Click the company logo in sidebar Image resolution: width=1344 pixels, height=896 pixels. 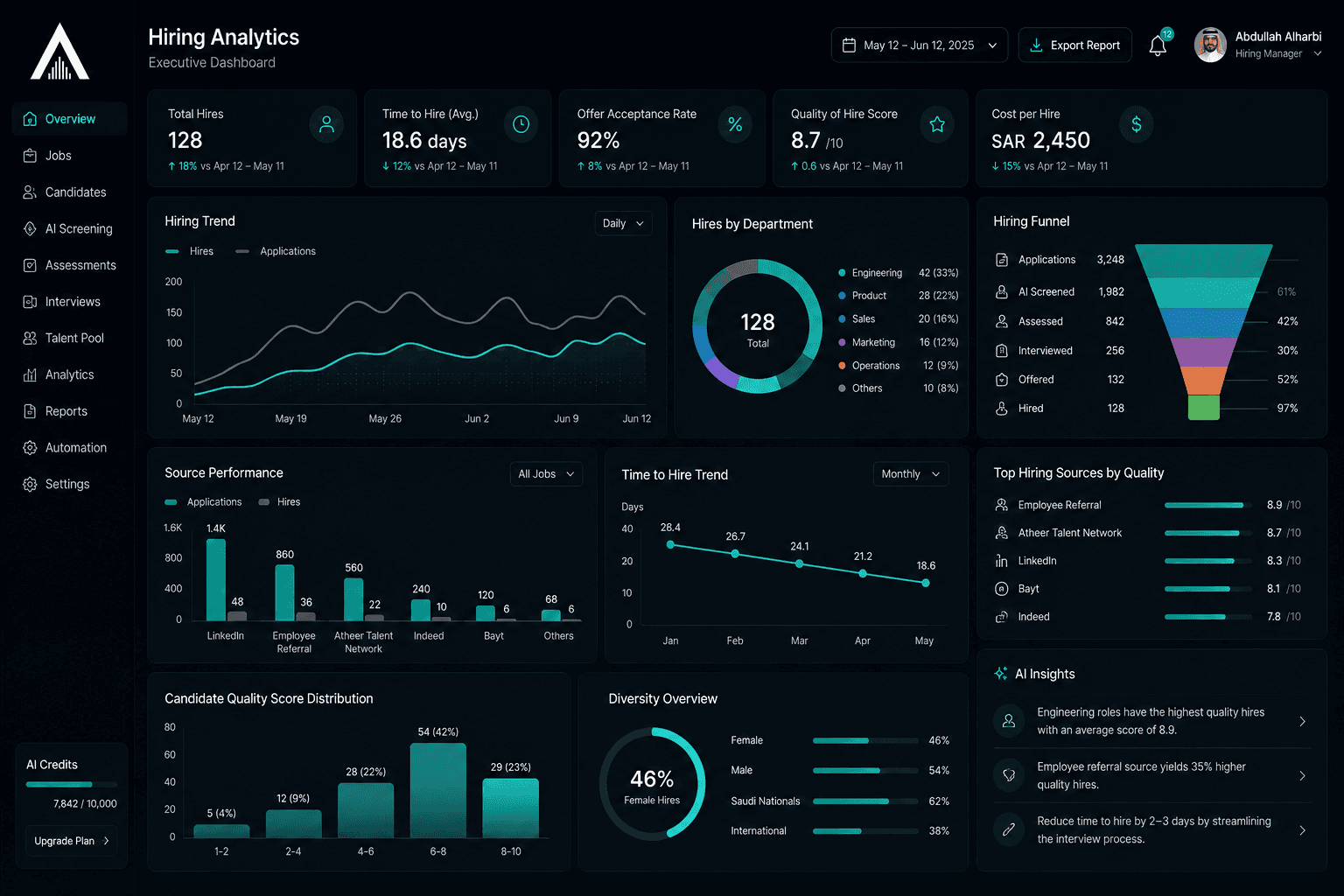[59, 52]
